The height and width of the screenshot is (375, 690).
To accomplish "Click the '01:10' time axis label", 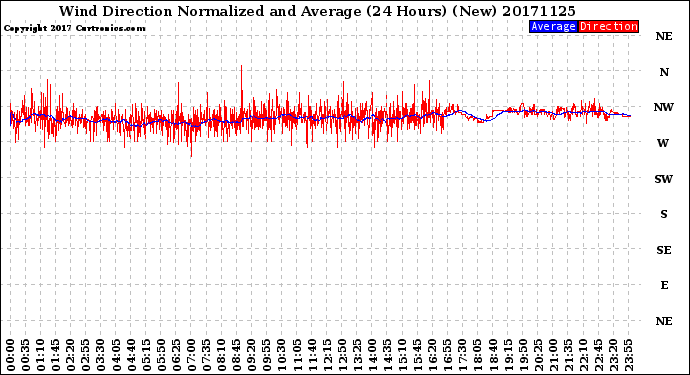I will coord(41,355).
